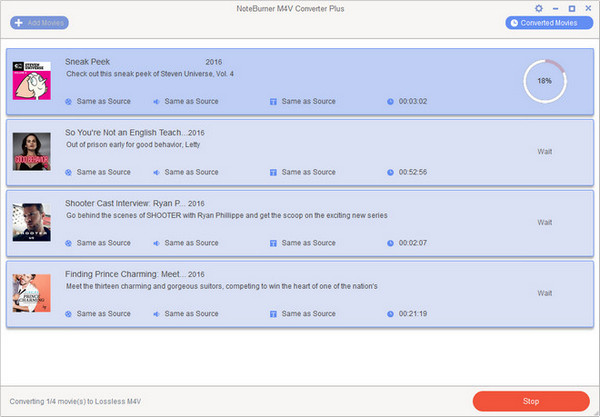The width and height of the screenshot is (600, 417).
Task: Select the Shooter cover thumbnail
Action: point(32,222)
